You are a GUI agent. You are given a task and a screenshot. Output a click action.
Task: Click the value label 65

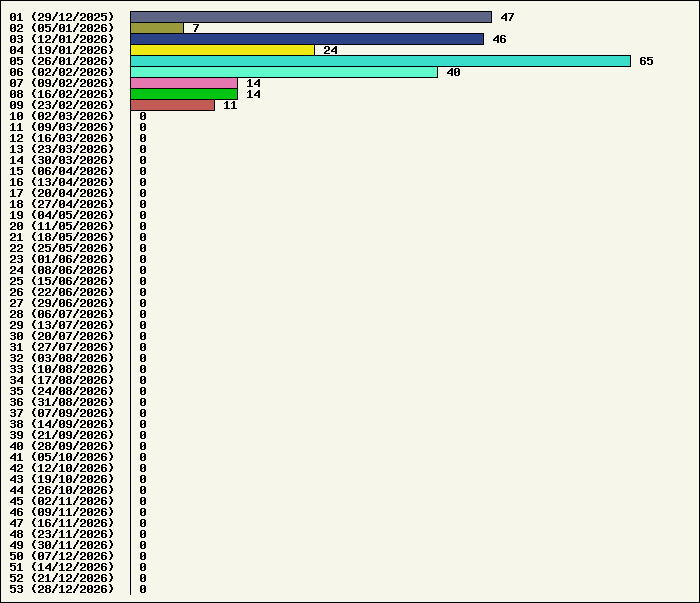pyautogui.click(x=646, y=61)
